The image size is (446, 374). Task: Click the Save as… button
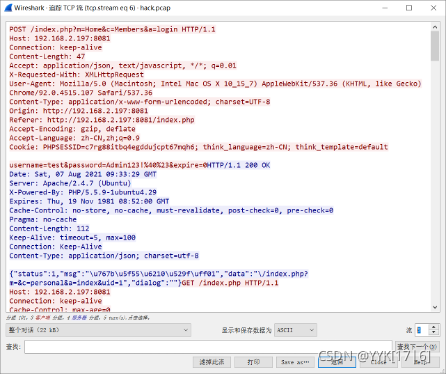(x=295, y=362)
